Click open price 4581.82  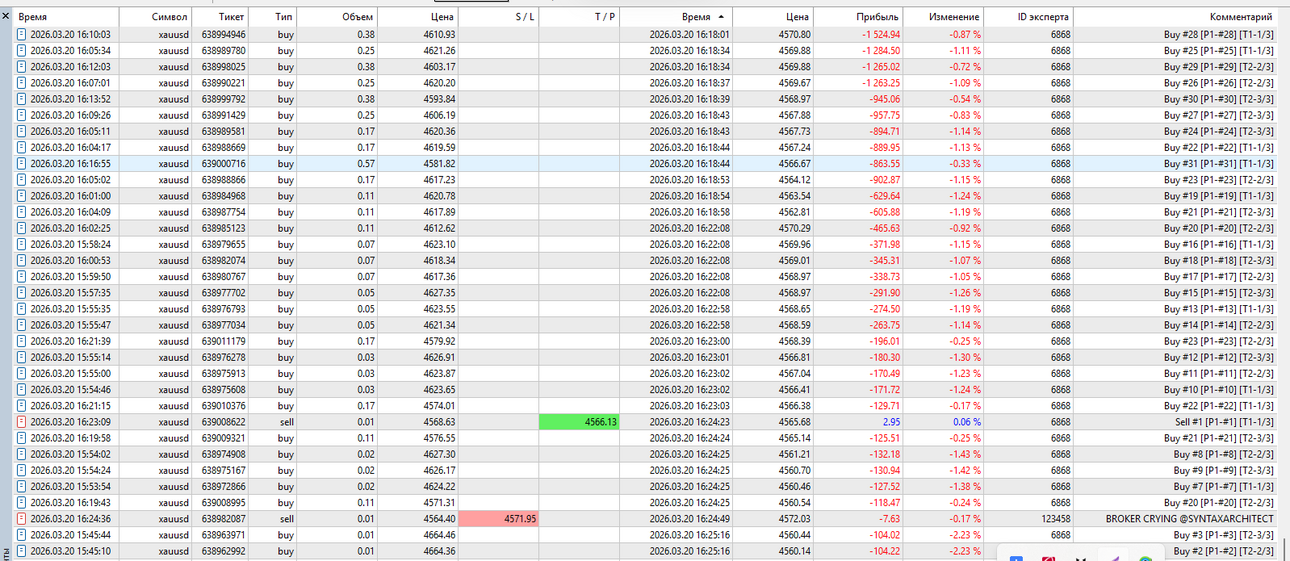(x=439, y=164)
